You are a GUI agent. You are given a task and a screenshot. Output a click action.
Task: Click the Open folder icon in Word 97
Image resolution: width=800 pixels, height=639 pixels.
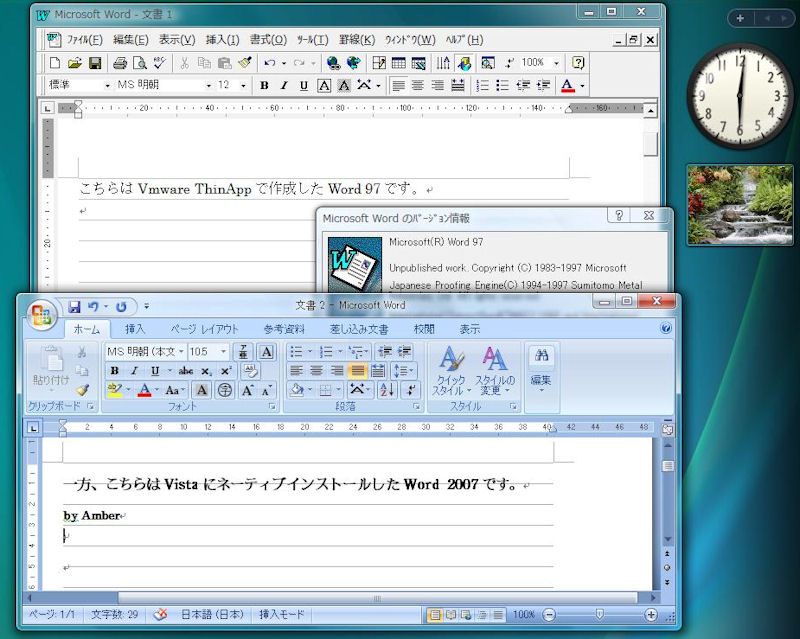pos(74,63)
